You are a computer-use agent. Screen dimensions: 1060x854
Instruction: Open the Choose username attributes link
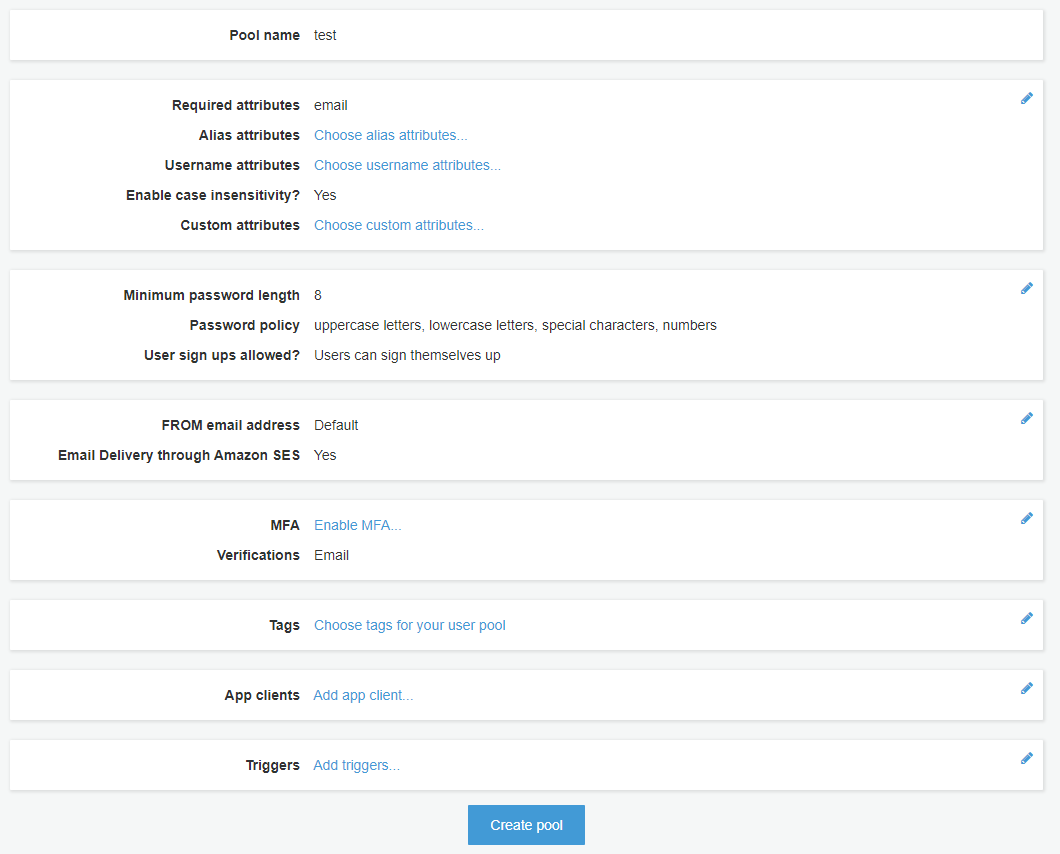coord(407,165)
